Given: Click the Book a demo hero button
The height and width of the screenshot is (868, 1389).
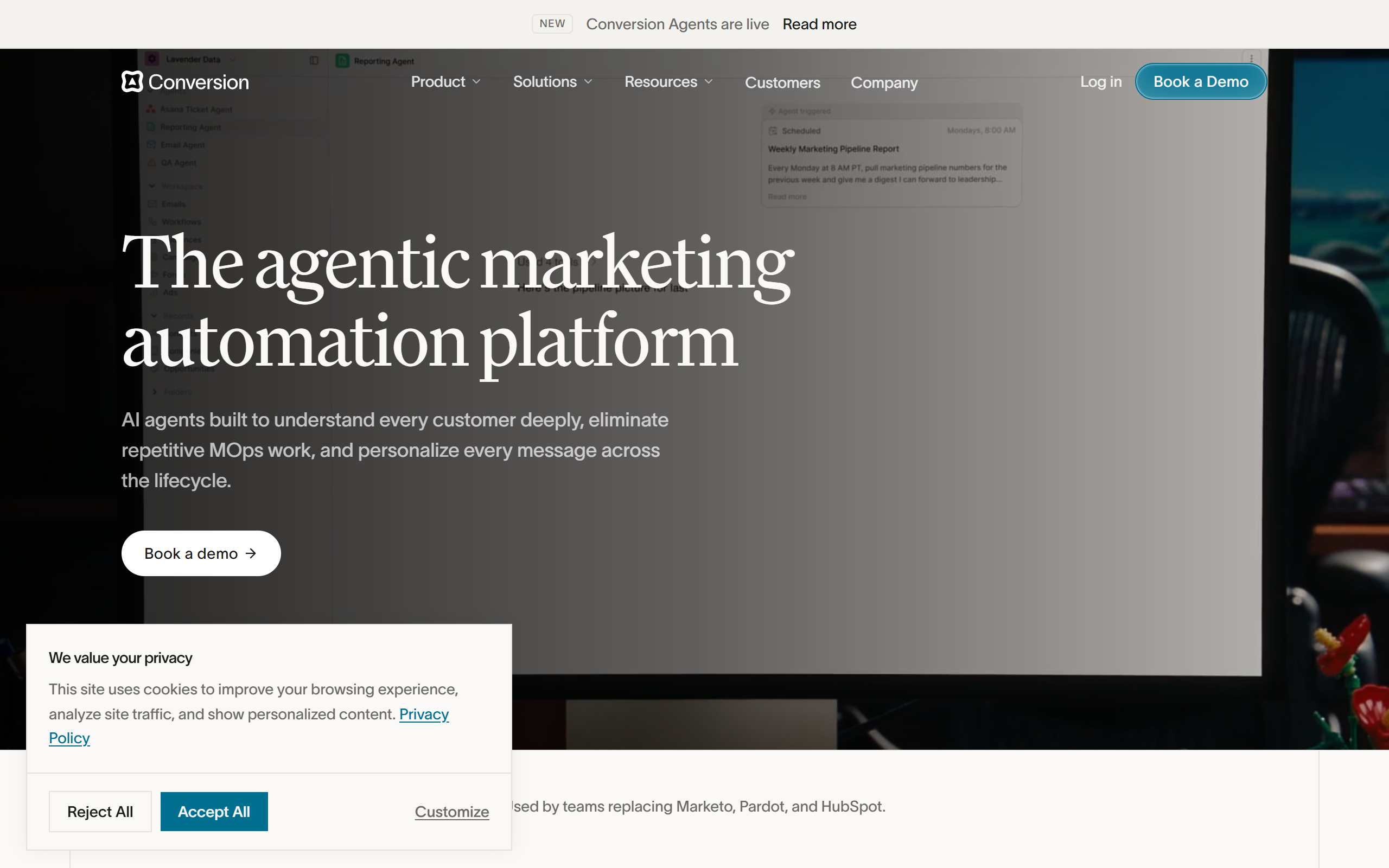Looking at the screenshot, I should pos(201,553).
